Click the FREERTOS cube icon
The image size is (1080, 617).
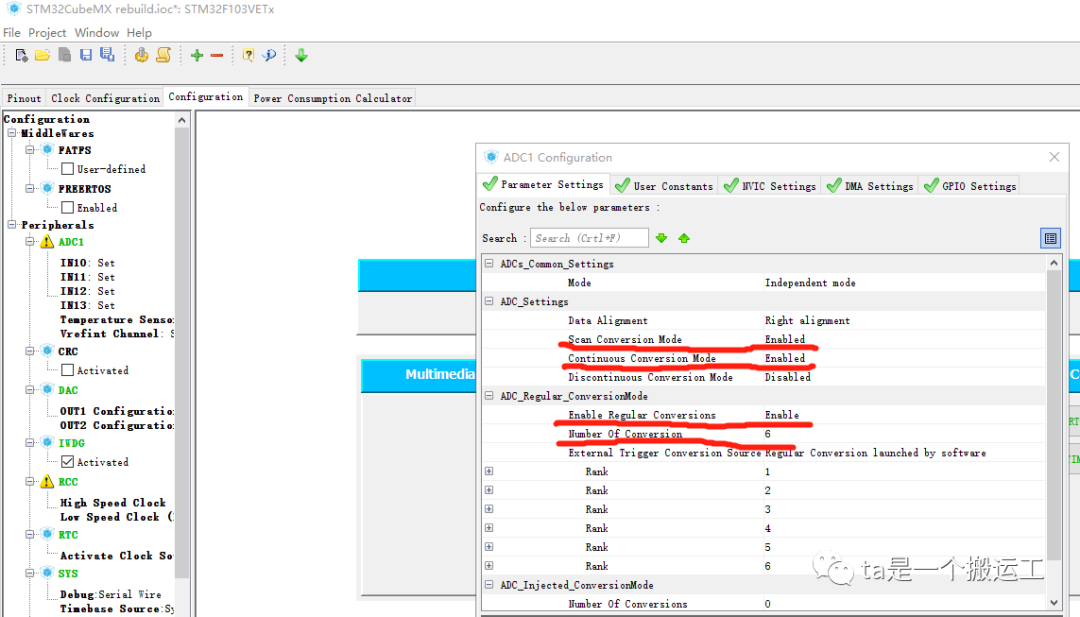[48, 188]
